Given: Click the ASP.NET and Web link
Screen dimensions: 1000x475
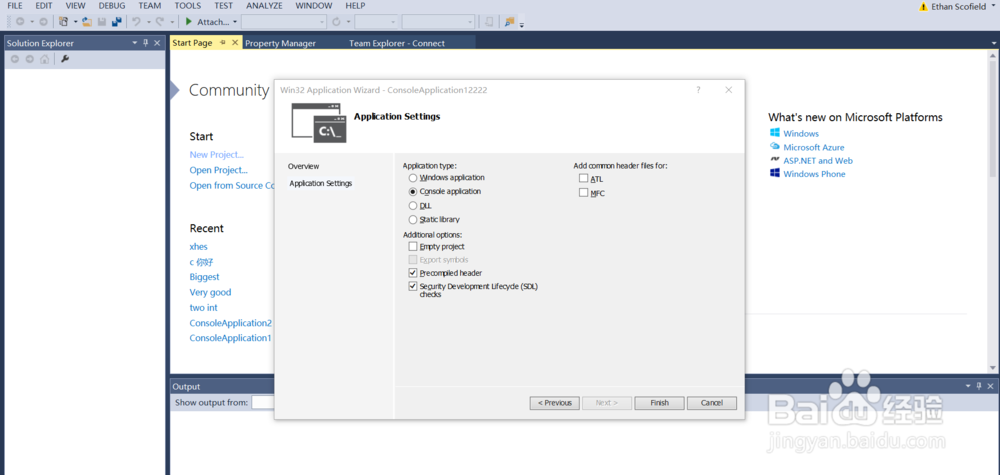Looking at the screenshot, I should (x=818, y=161).
